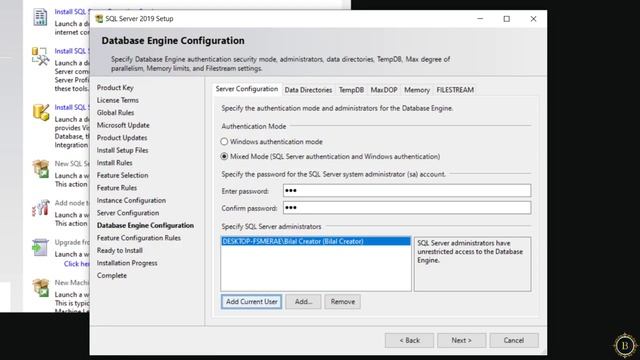Click Instance Configuration step in sidebar
The image size is (640, 360).
(x=131, y=200)
